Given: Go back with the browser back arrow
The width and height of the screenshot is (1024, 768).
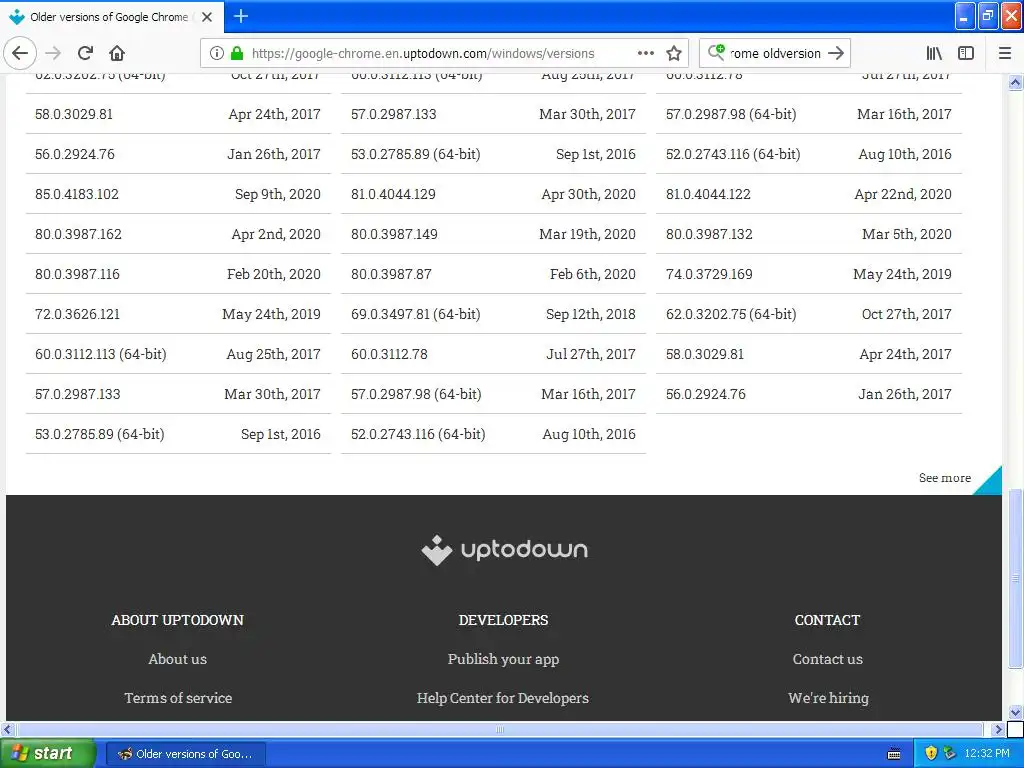Looking at the screenshot, I should [x=20, y=53].
